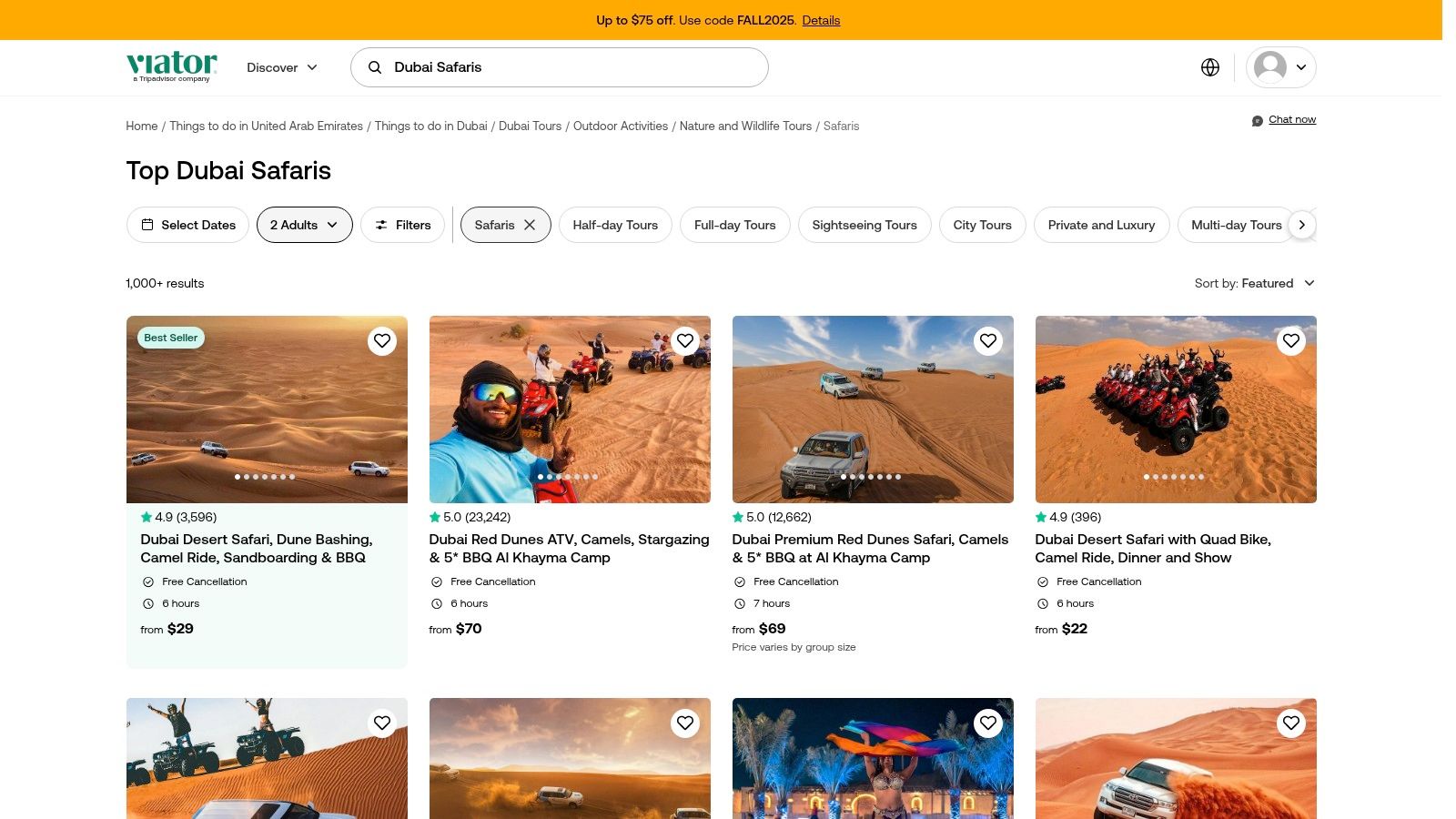This screenshot has width=1456, height=819.
Task: Toggle wishlist heart on Quad Bike safari card
Action: pyautogui.click(x=1291, y=340)
